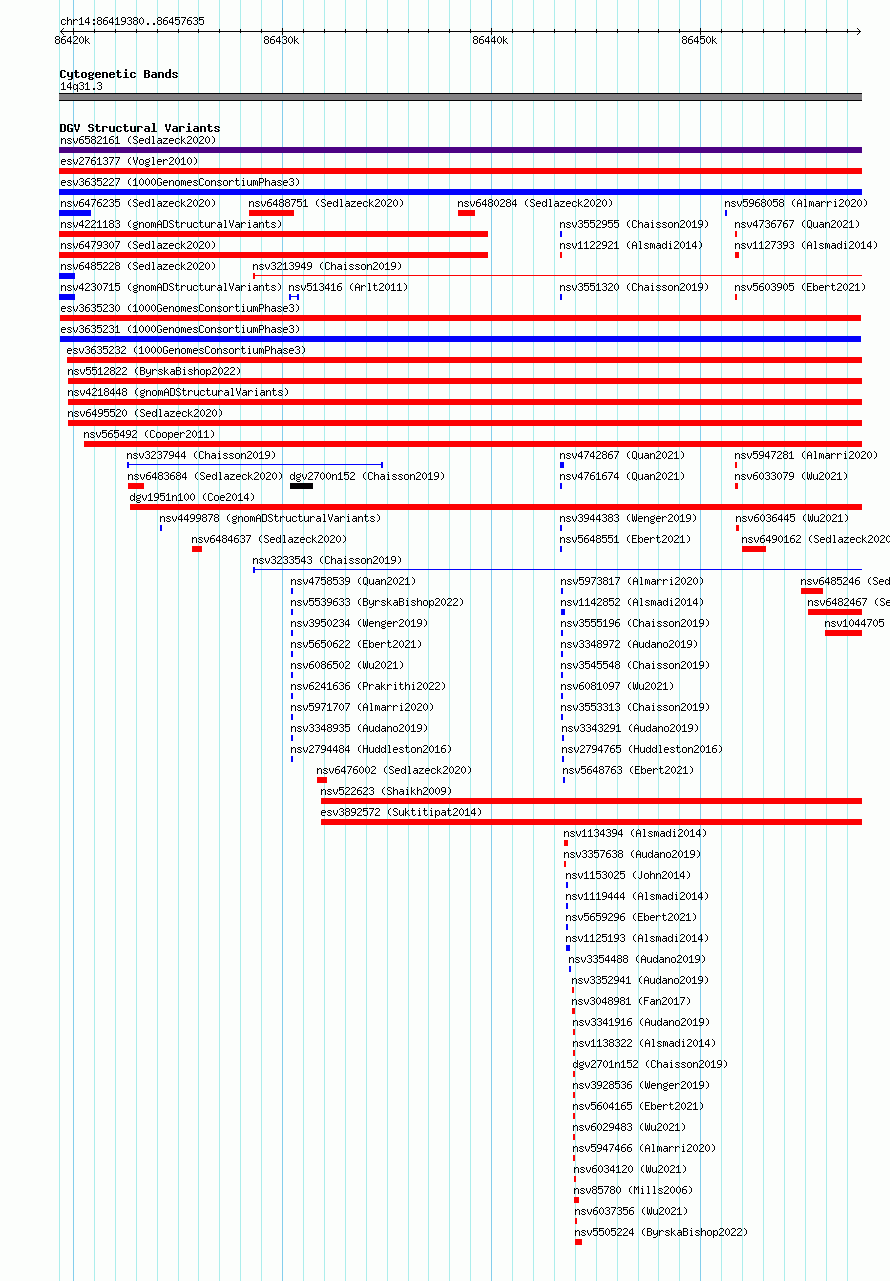
Task: Select esv3635230 (1000GenomesConsortiumPhase3) label
Action: (179, 308)
